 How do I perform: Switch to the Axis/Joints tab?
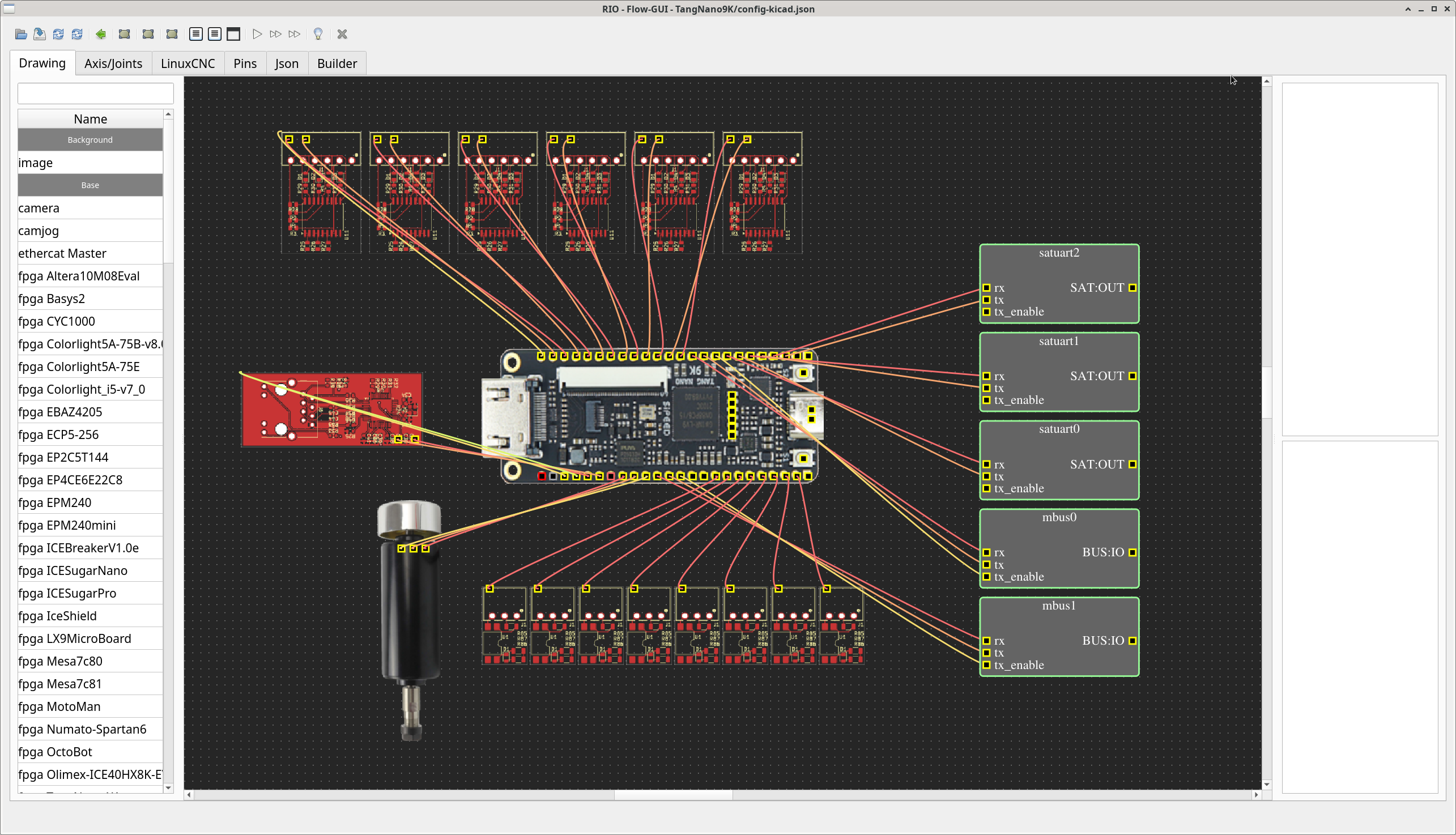coord(113,63)
